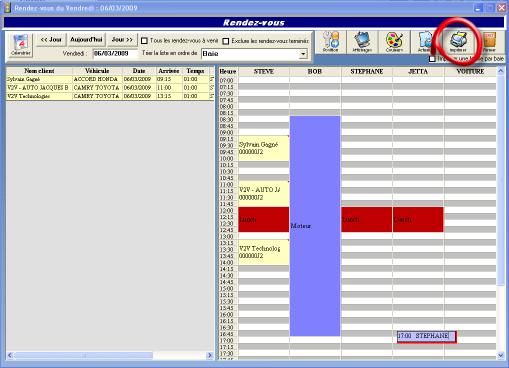Select the red Lunch block under STEVE
The image size is (509, 368).
(x=264, y=219)
